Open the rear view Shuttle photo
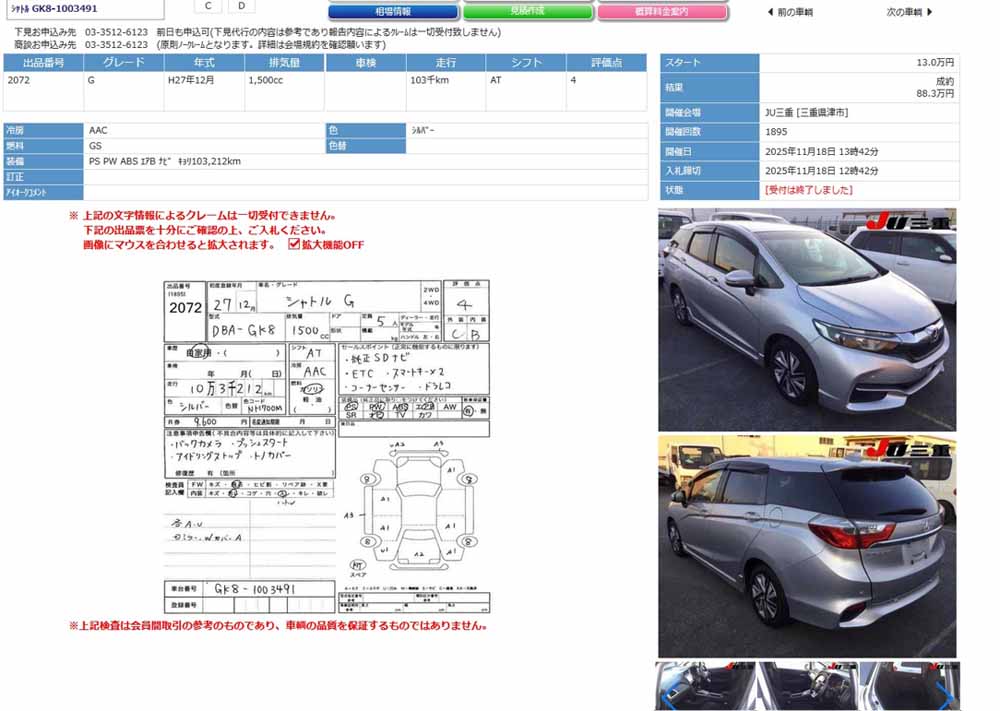1000x711 pixels. click(807, 546)
